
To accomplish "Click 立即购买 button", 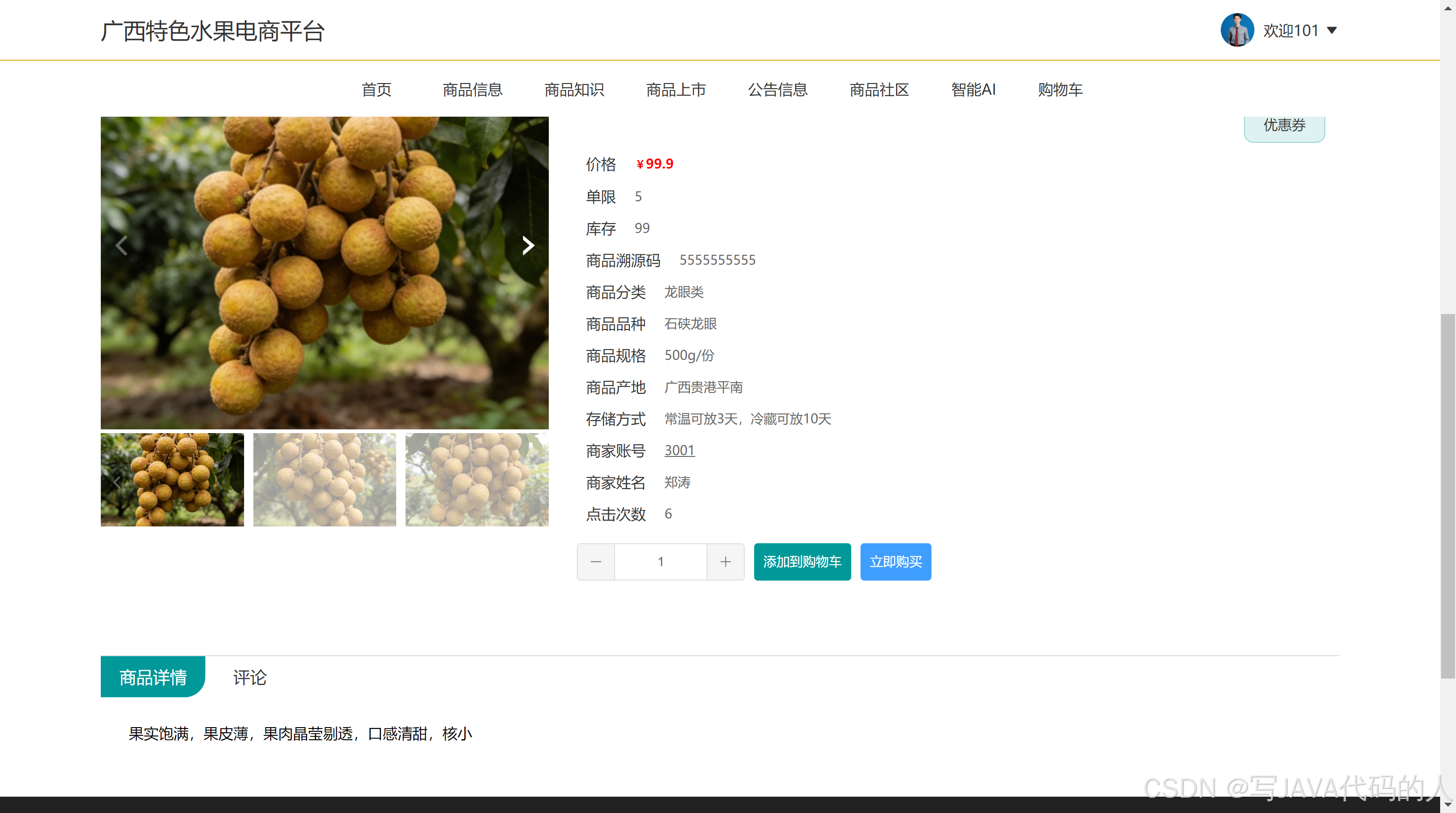I will (896, 561).
